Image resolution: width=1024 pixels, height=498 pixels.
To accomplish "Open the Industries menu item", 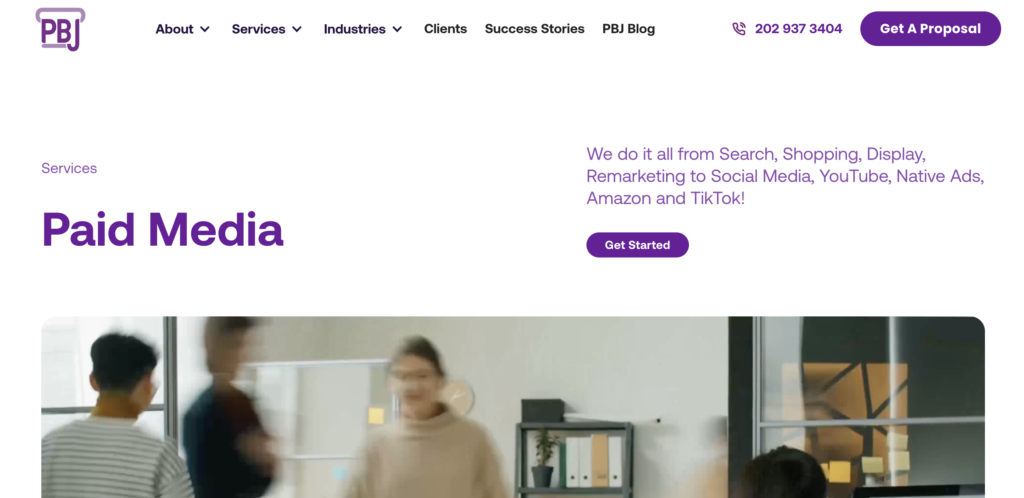I will [355, 29].
